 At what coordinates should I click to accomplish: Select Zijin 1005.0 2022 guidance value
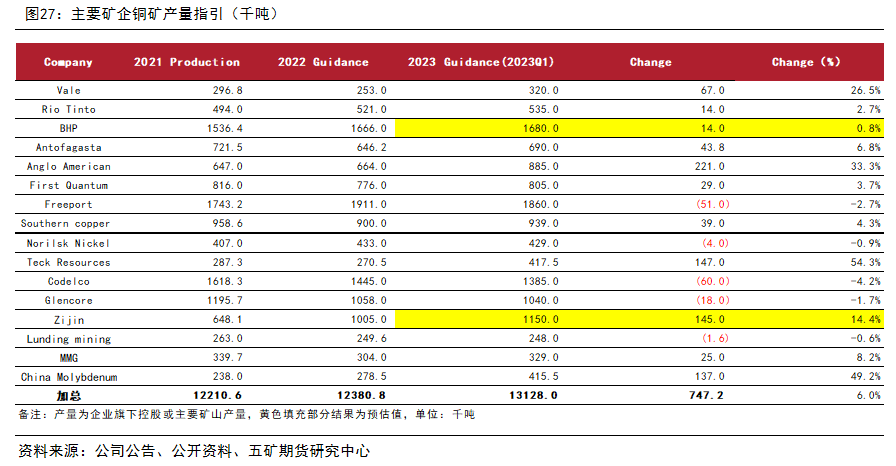pos(369,319)
